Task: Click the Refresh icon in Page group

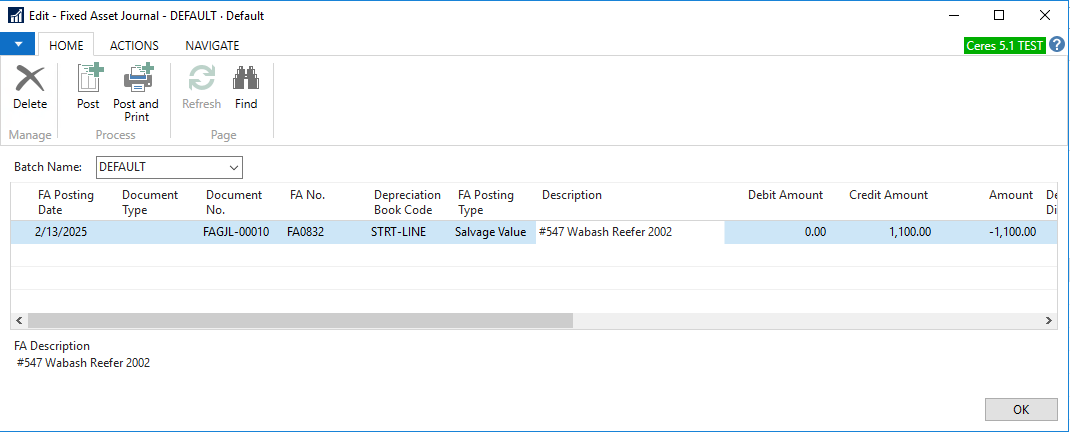Action: pos(202,80)
